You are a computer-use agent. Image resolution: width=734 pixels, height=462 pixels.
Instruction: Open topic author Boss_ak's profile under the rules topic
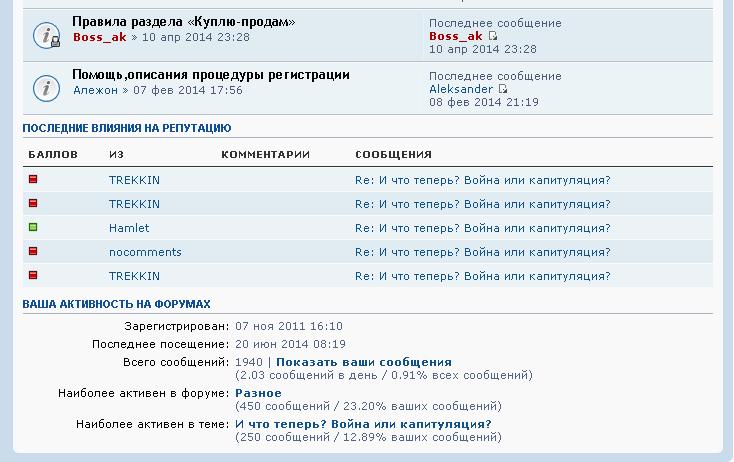(100, 37)
